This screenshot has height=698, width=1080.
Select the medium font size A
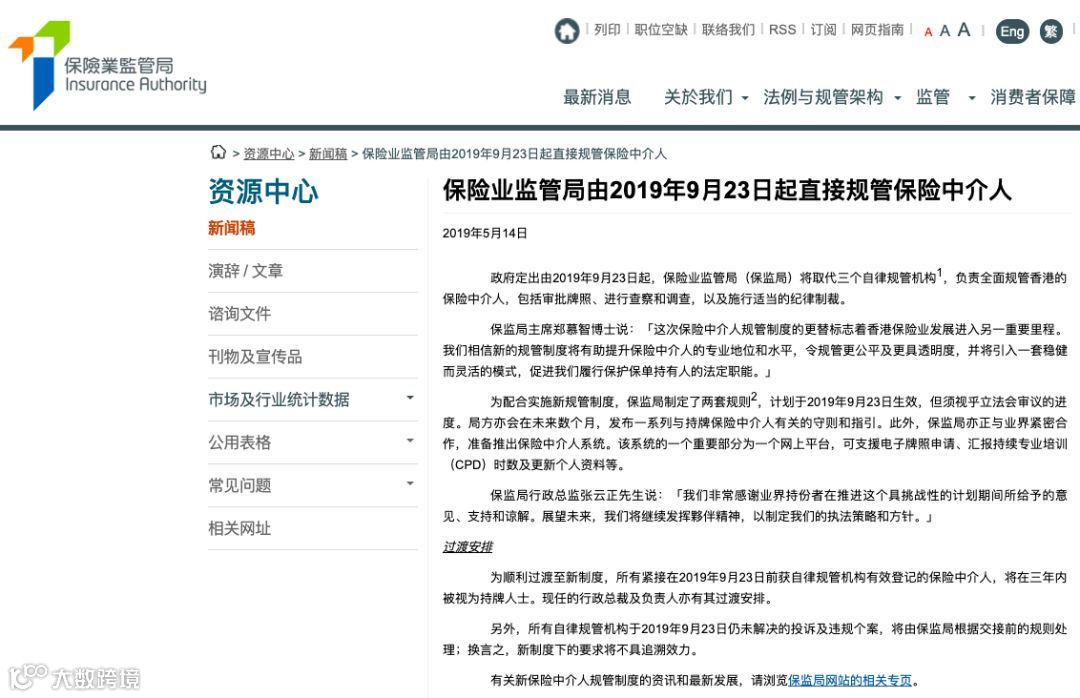[944, 31]
